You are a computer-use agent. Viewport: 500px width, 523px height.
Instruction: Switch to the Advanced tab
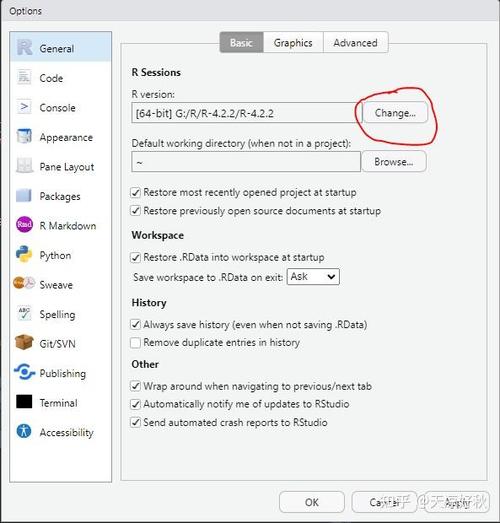pos(356,42)
